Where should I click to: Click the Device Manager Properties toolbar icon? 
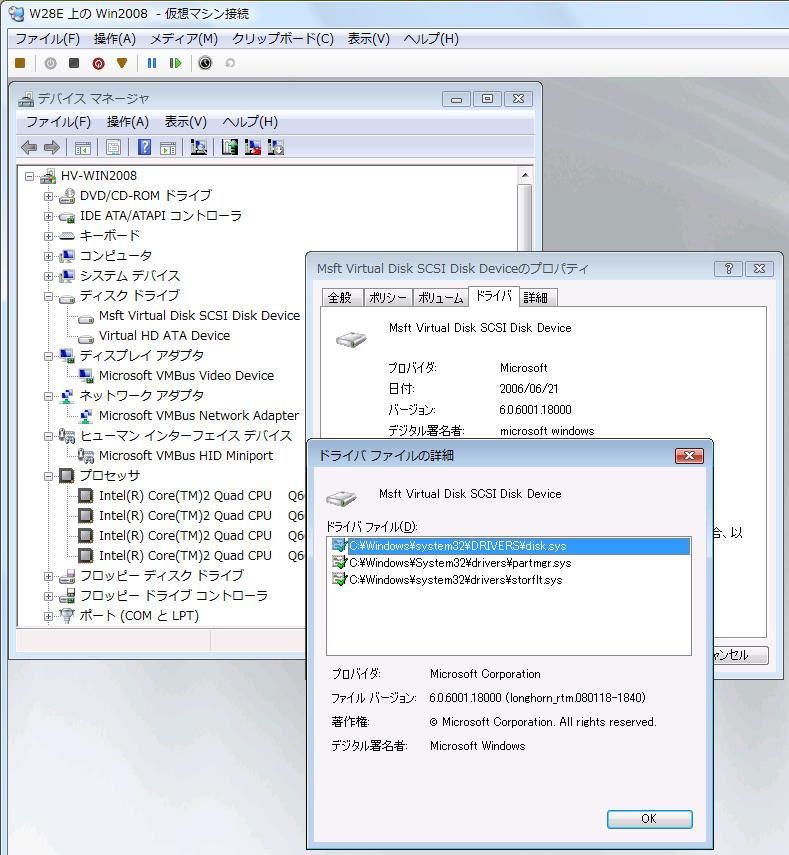pos(114,147)
